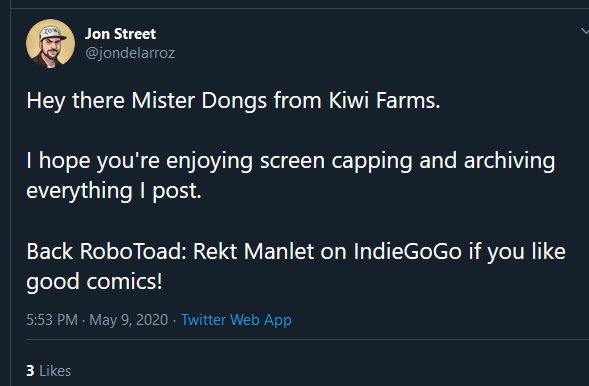Click the Twitter Web App source link

click(x=236, y=320)
